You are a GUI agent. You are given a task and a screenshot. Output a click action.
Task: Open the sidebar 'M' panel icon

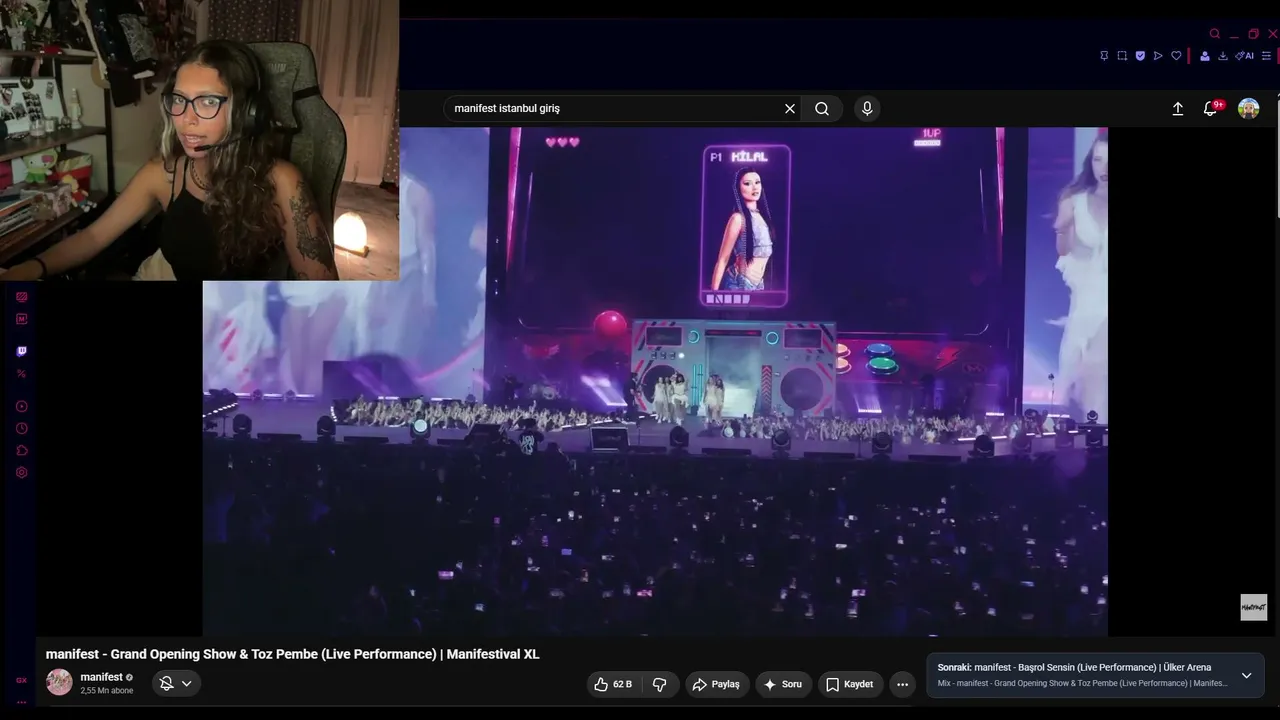click(x=22, y=319)
